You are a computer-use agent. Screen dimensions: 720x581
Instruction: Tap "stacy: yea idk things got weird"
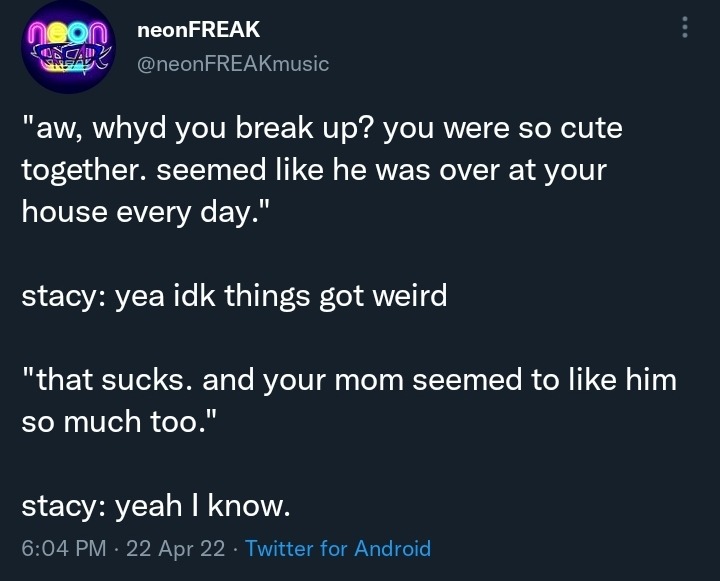pos(234,297)
